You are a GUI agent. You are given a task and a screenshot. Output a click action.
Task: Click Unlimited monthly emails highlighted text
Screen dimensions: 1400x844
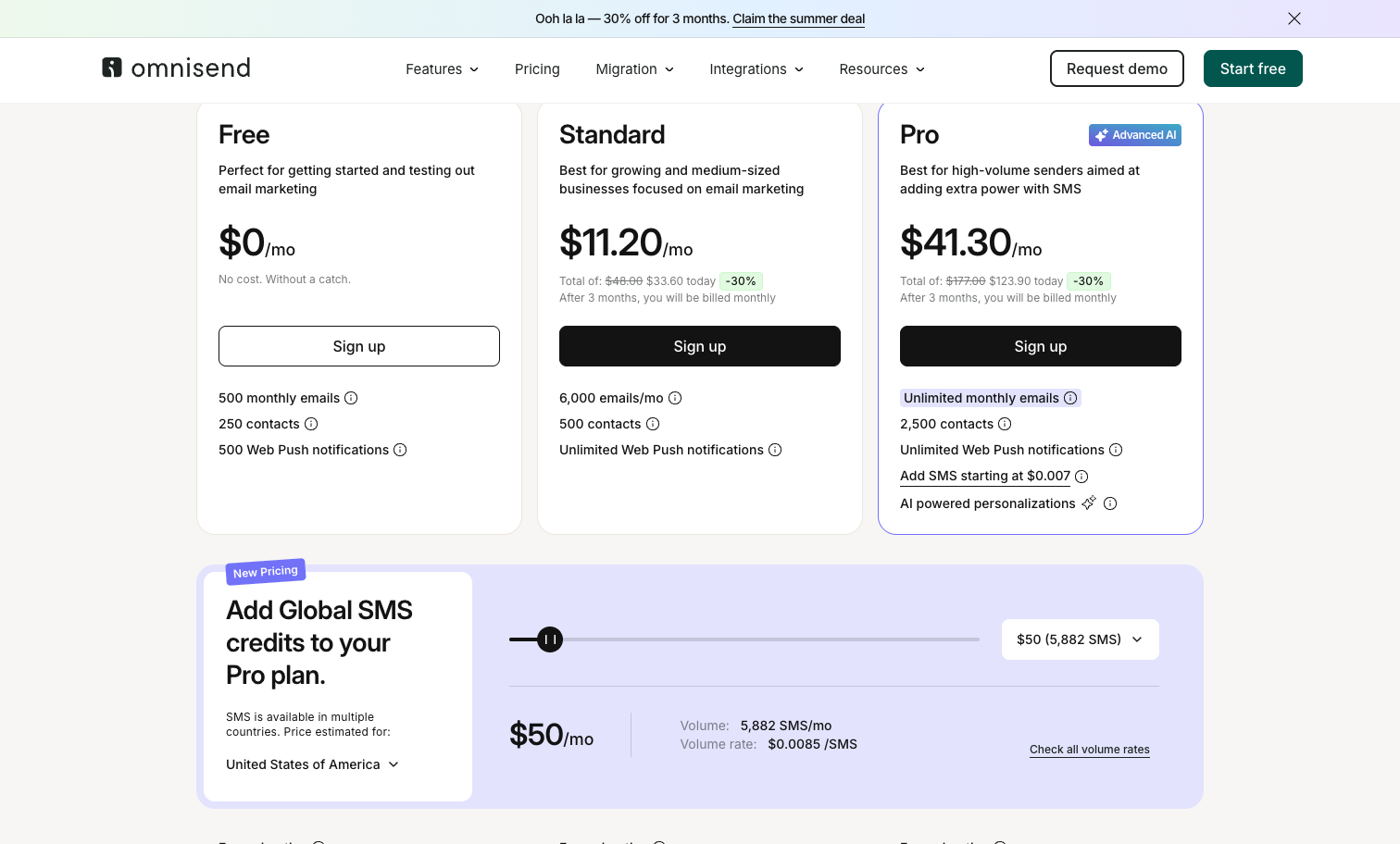(981, 398)
